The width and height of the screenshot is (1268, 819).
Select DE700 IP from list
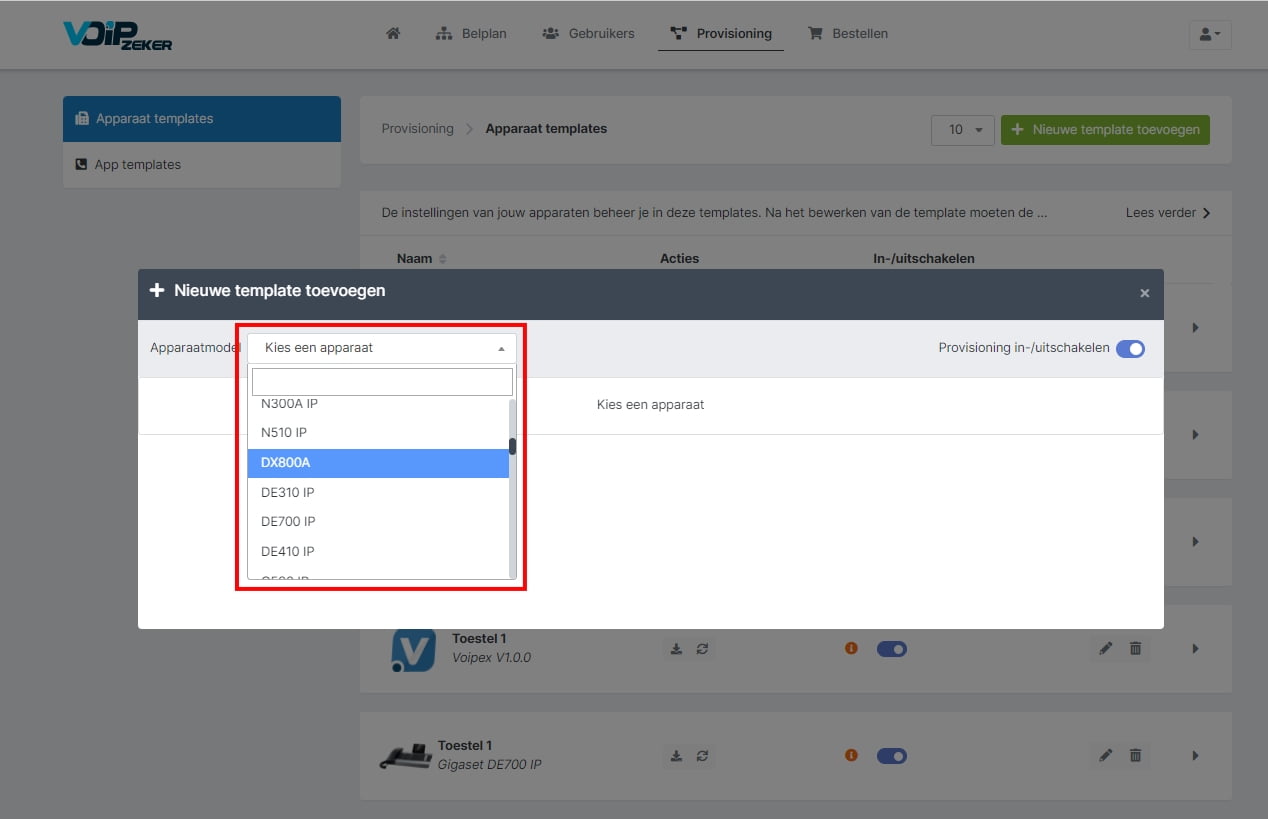(378, 522)
